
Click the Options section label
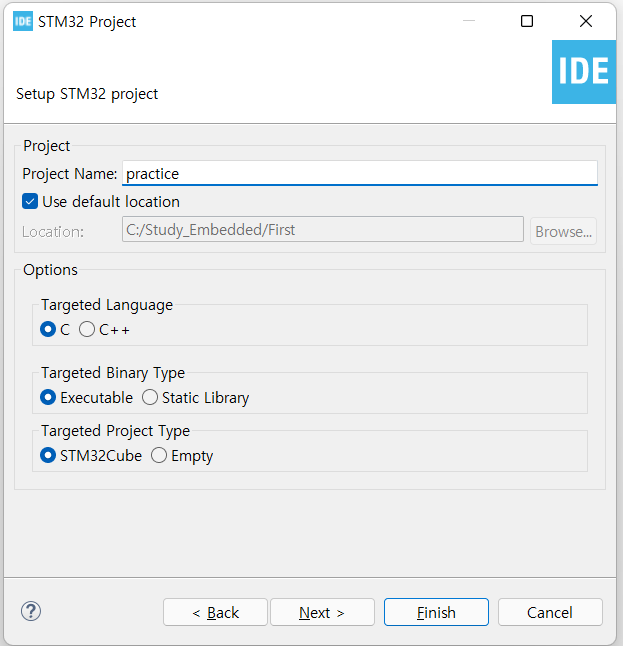coord(50,270)
